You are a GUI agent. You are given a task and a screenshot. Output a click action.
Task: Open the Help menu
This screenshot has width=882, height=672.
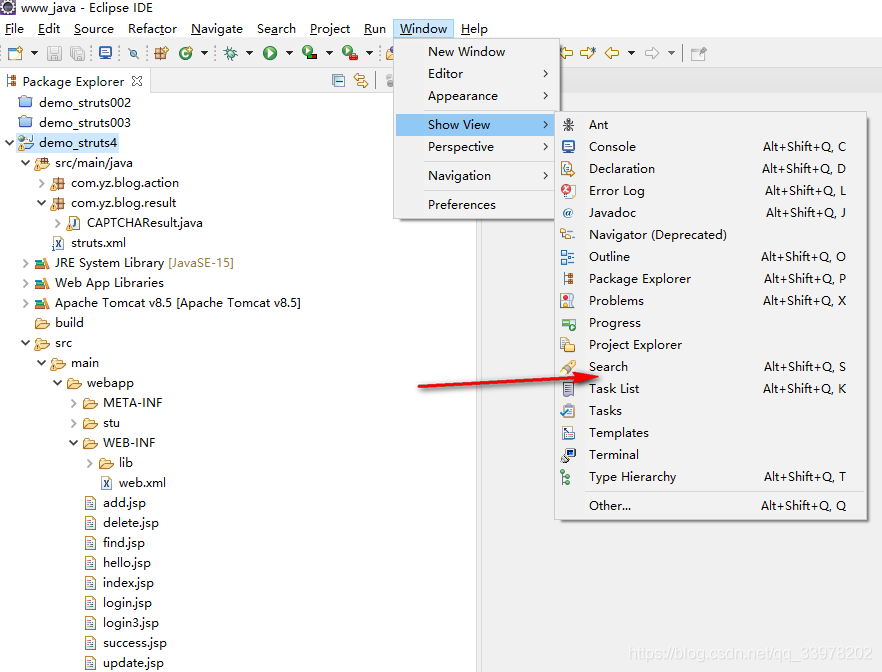click(x=474, y=29)
